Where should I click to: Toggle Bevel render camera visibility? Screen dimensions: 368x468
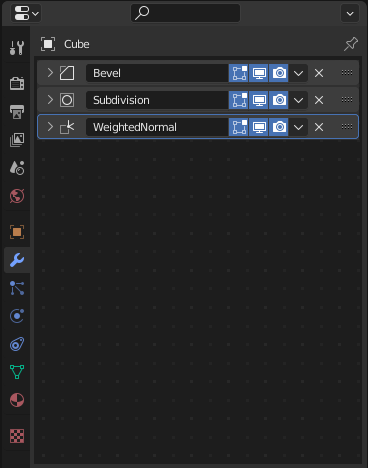coord(279,73)
